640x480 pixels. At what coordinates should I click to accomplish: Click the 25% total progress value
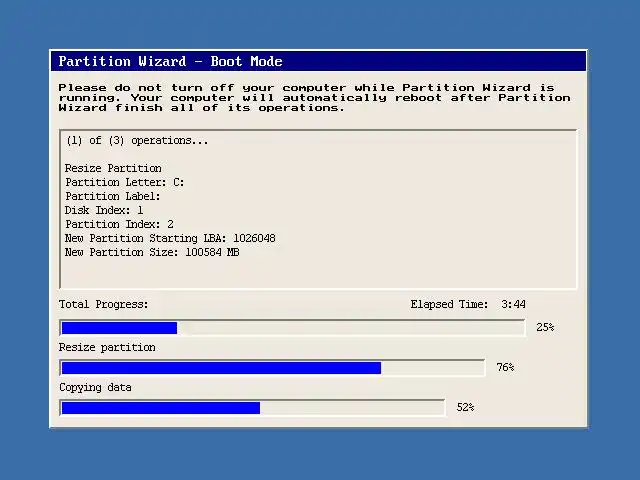click(545, 327)
